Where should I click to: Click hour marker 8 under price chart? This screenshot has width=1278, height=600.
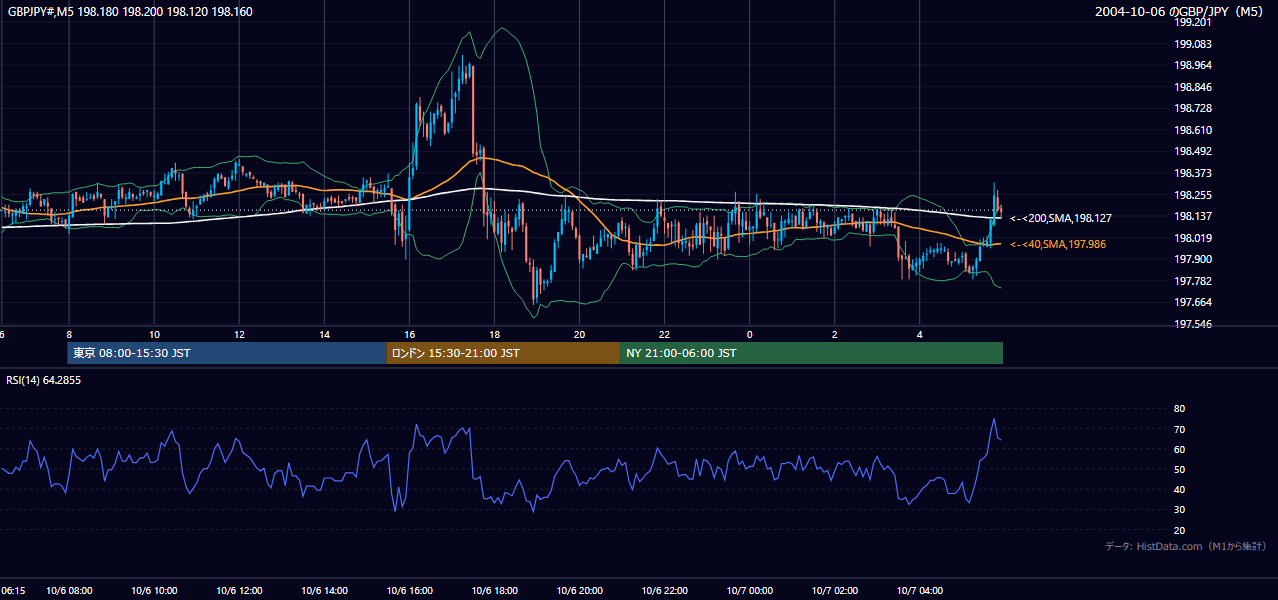(69, 334)
